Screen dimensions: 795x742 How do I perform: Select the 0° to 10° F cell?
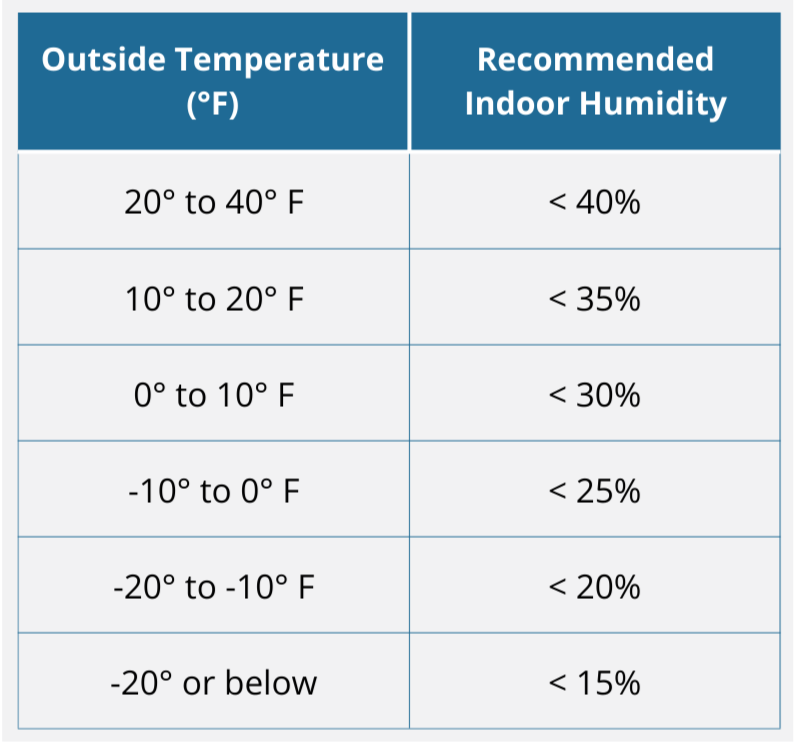213,395
